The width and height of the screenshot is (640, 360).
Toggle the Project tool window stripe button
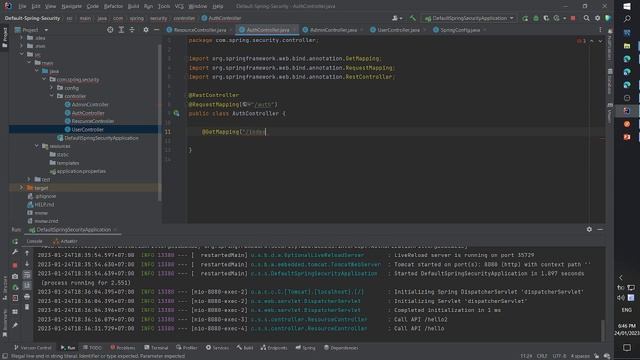click(x=4, y=38)
